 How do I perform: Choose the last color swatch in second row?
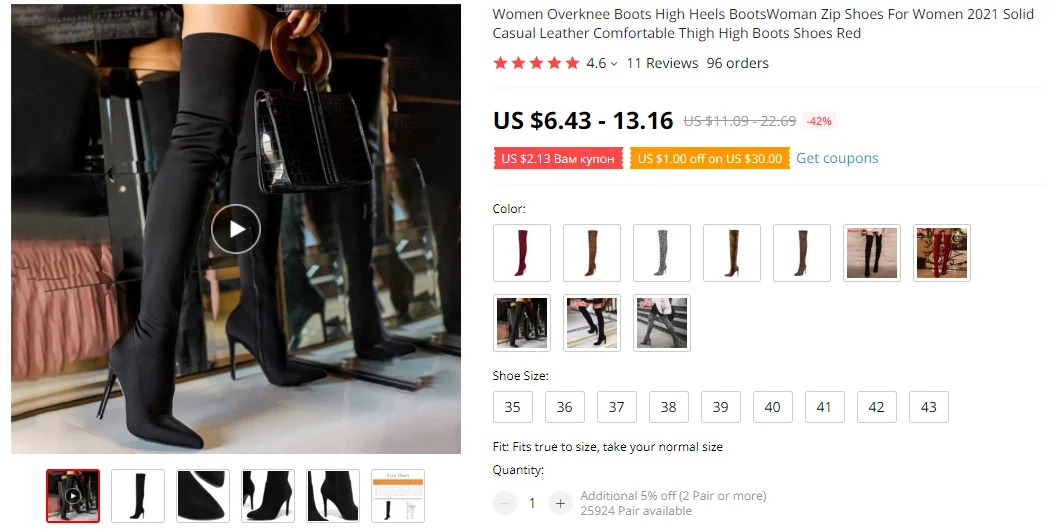pos(662,322)
